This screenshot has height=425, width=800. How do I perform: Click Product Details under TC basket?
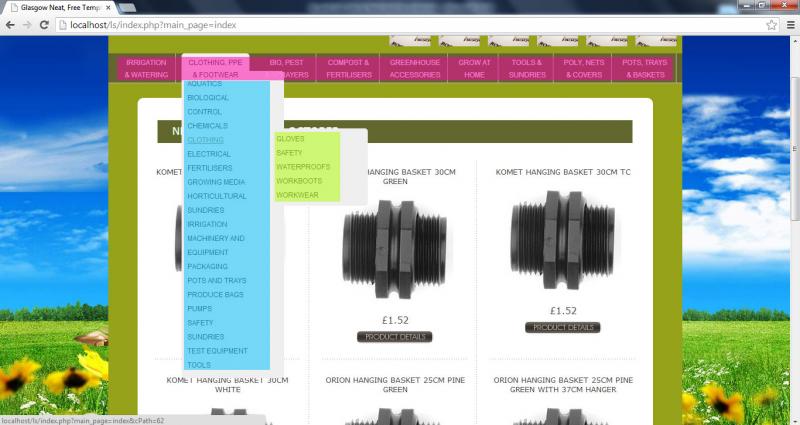[563, 328]
